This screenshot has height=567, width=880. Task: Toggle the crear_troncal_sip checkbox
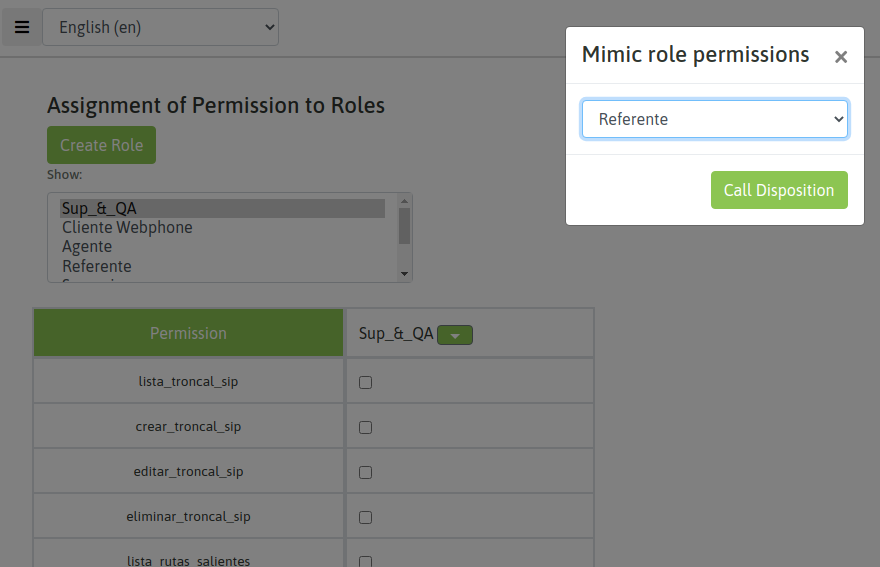point(365,427)
